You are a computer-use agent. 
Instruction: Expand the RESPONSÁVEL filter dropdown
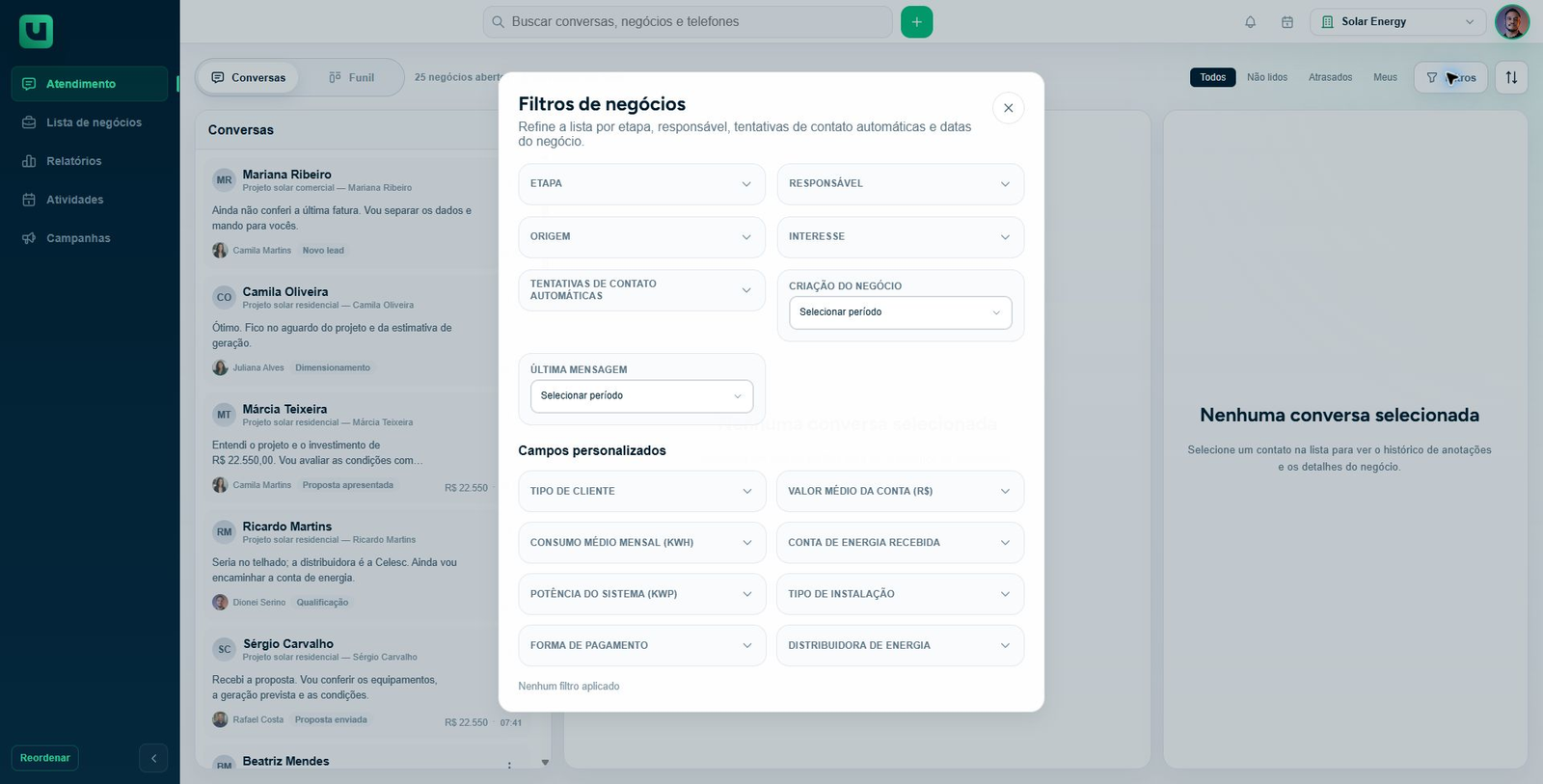tap(900, 183)
